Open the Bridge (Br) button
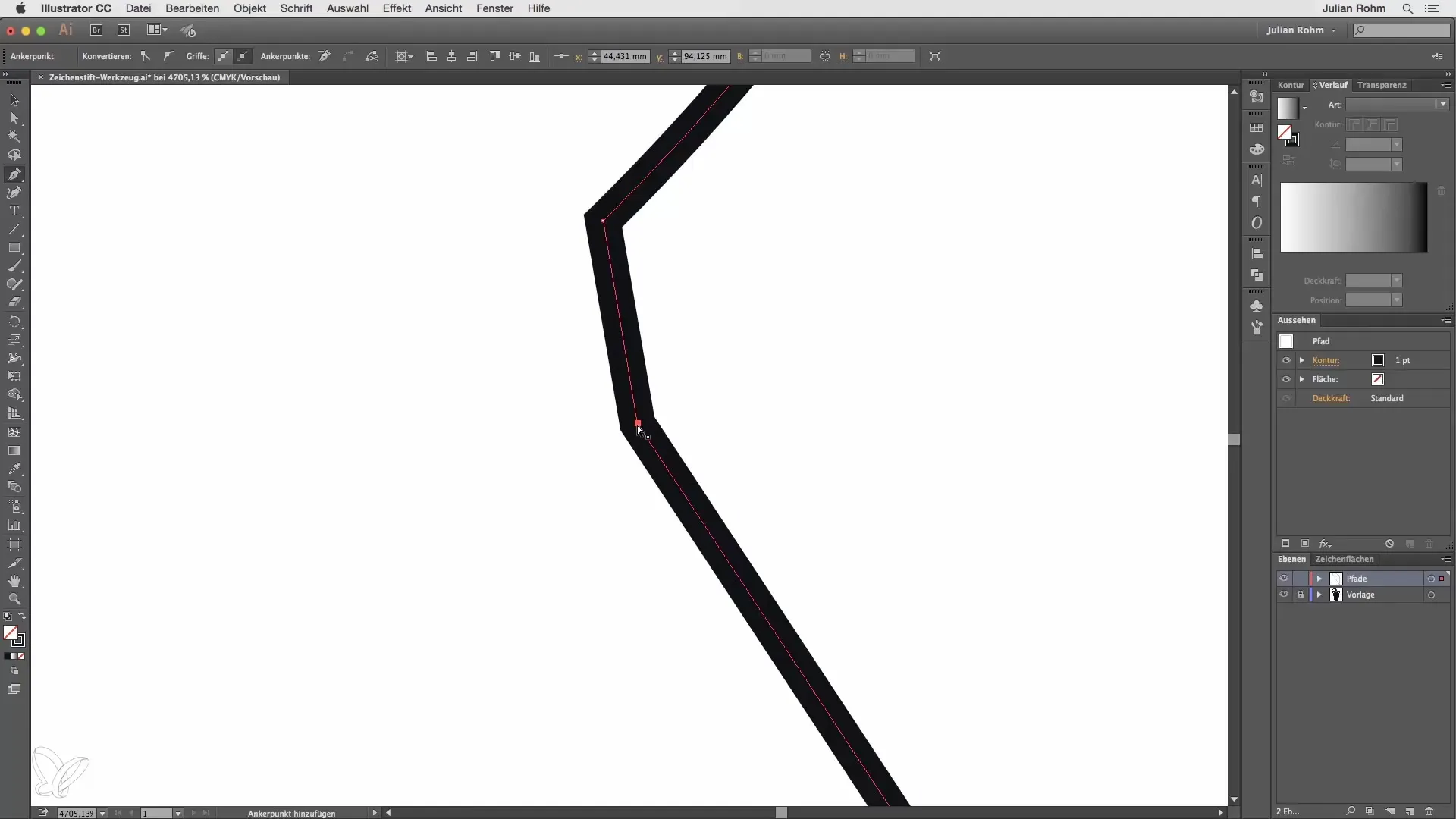 tap(96, 30)
